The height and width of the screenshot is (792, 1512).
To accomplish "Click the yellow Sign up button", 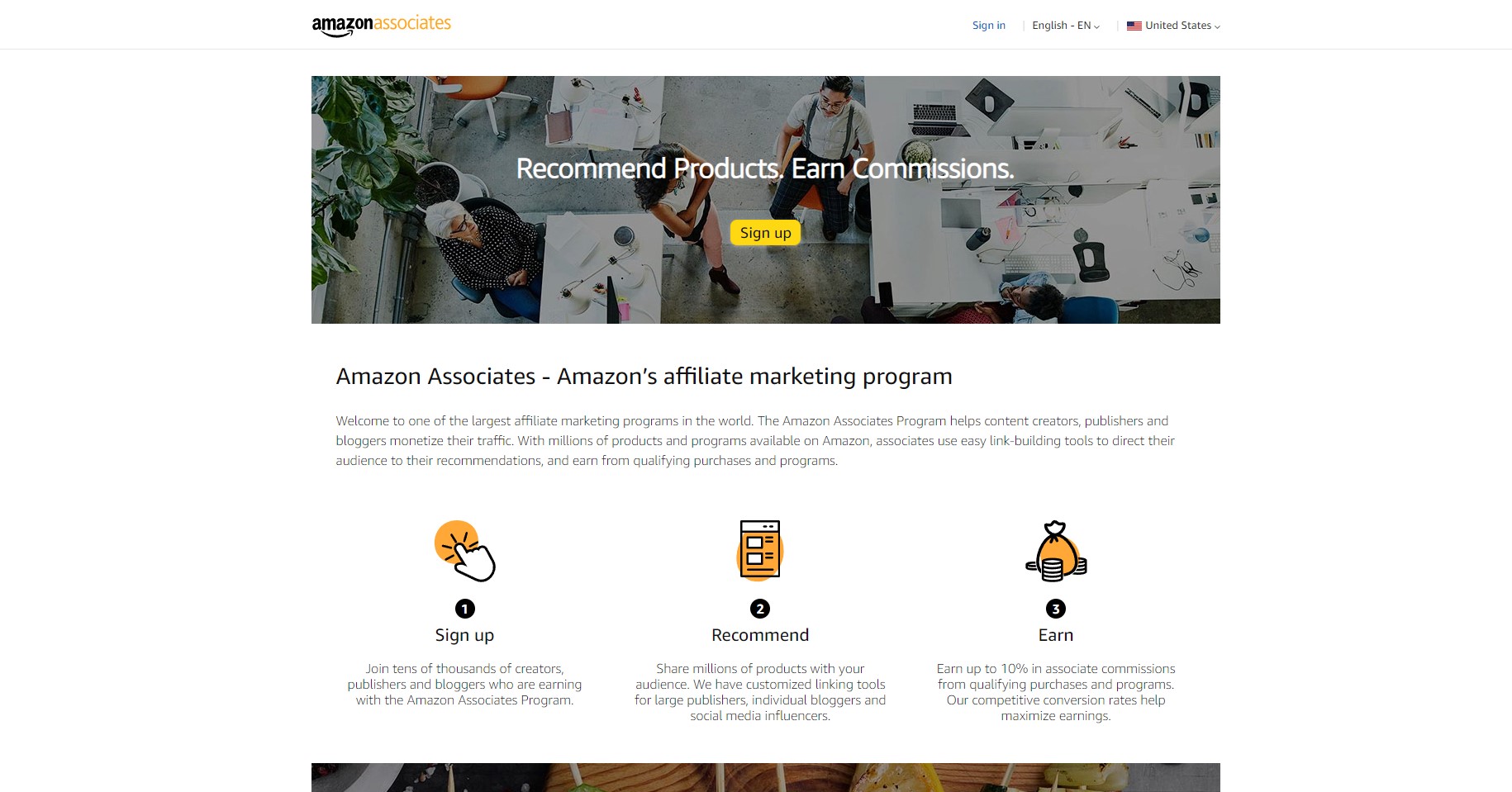I will pos(765,233).
